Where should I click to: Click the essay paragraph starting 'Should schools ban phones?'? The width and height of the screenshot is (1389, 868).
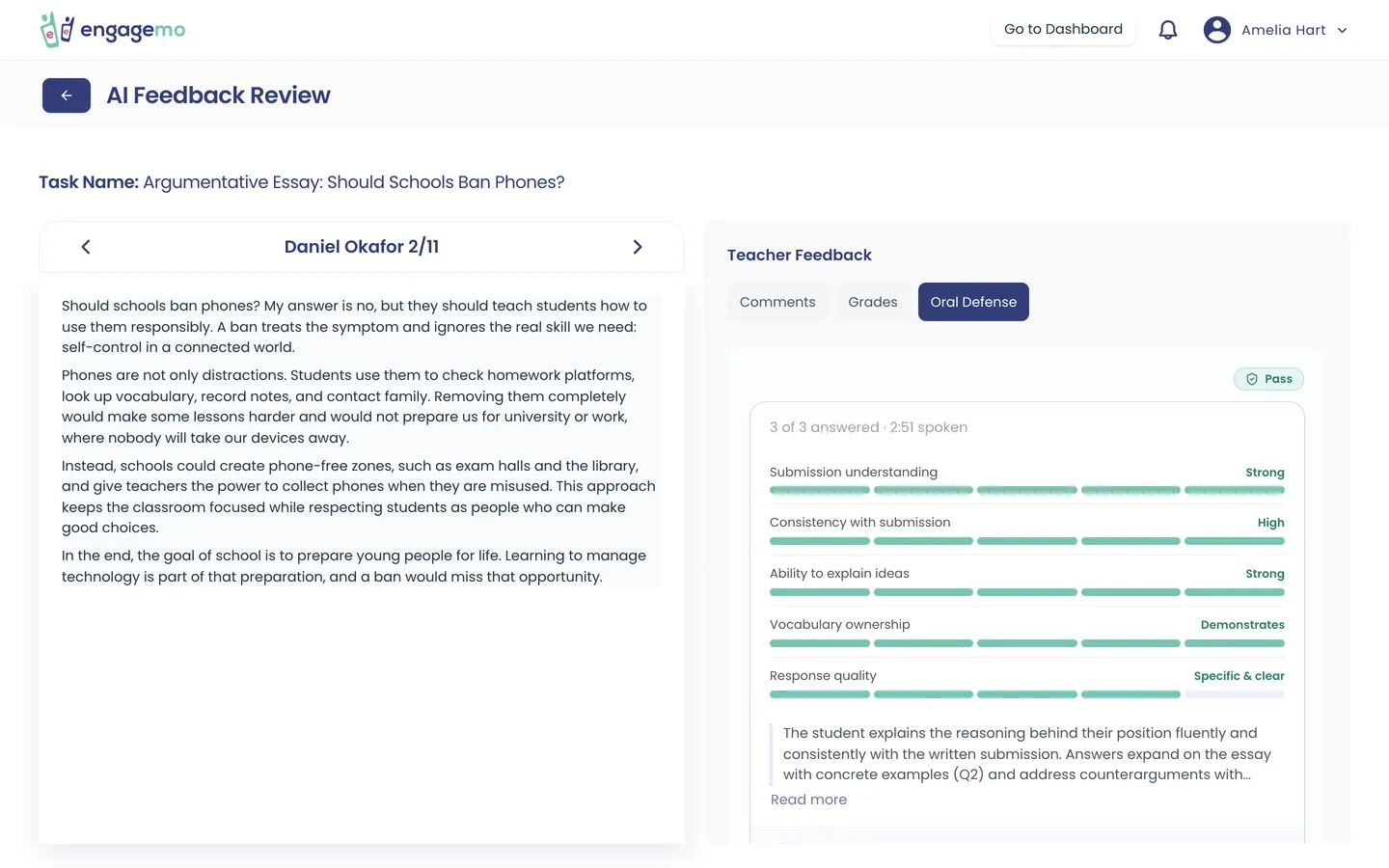pos(355,326)
